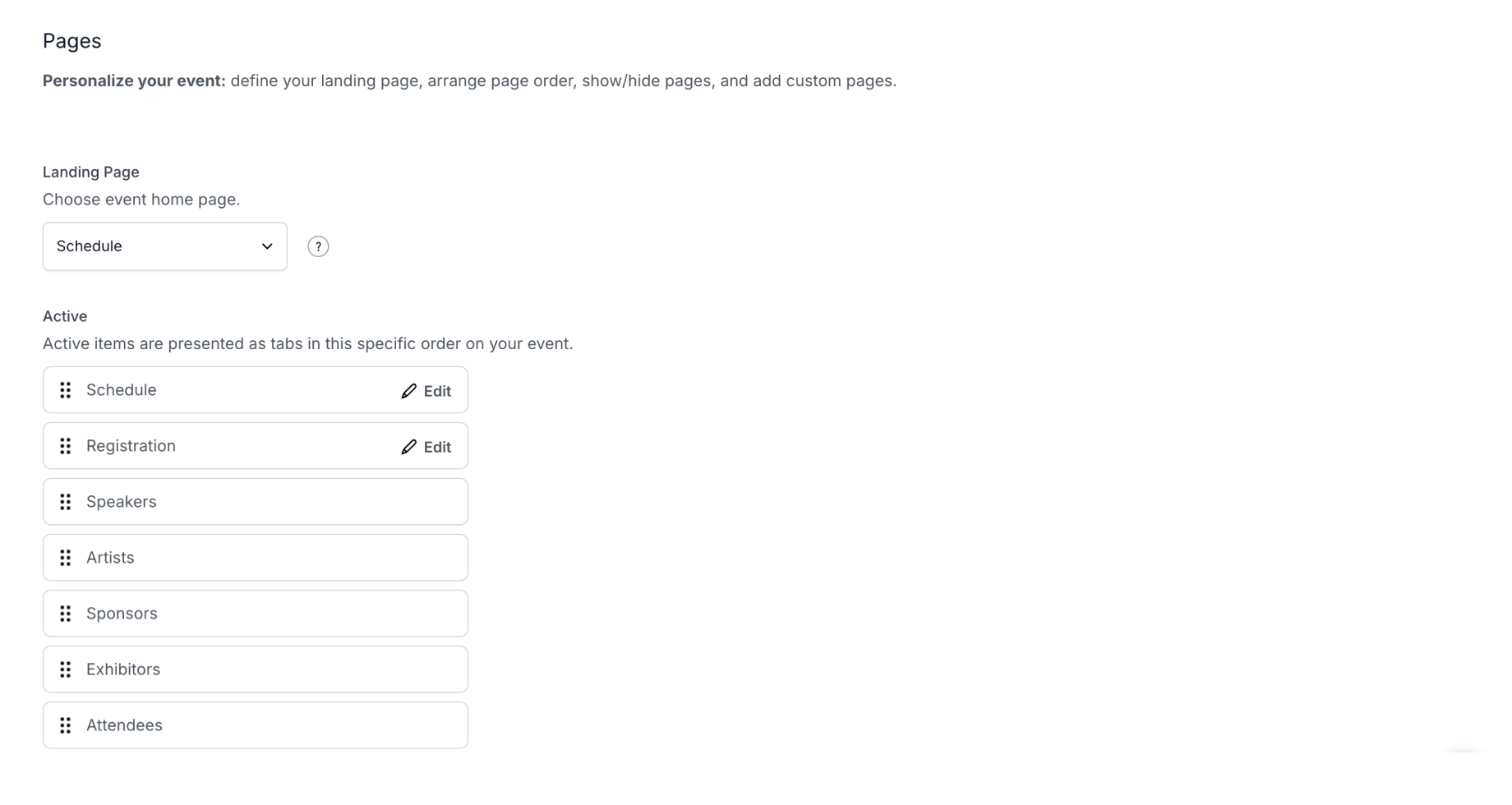This screenshot has width=1512, height=805.
Task: Select the Artists active item
Action: [x=256, y=558]
